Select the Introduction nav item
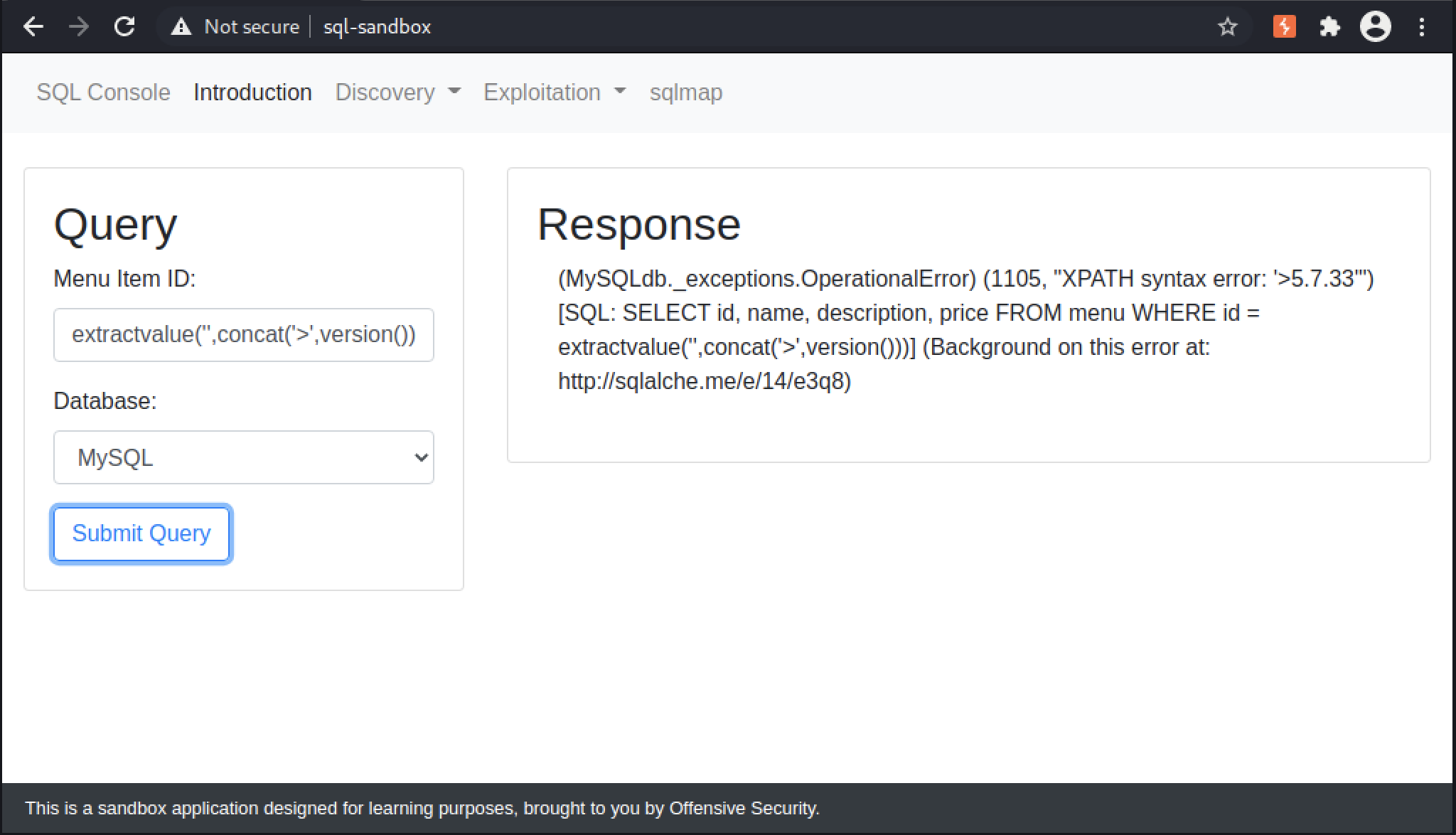Screen dimensions: 1456x835 pos(252,92)
